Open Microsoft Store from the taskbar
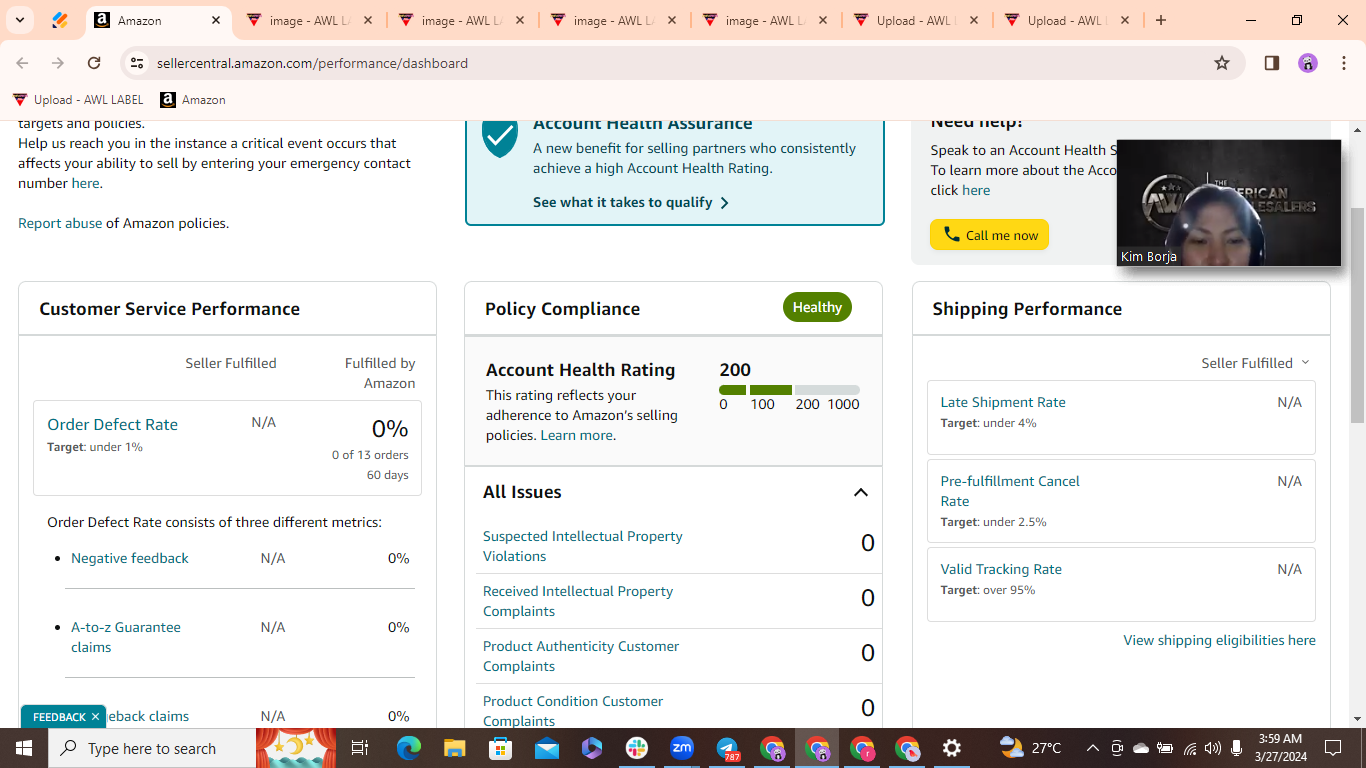The height and width of the screenshot is (768, 1366). pos(500,748)
